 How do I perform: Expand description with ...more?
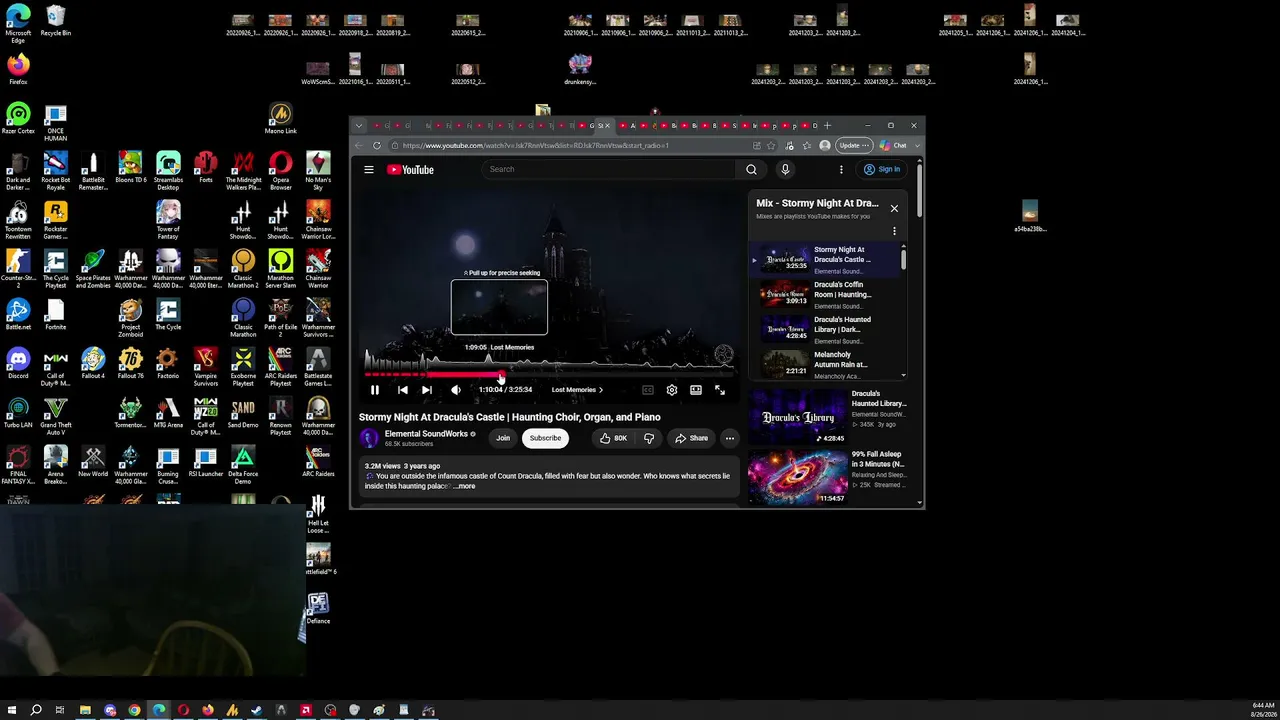click(x=465, y=486)
